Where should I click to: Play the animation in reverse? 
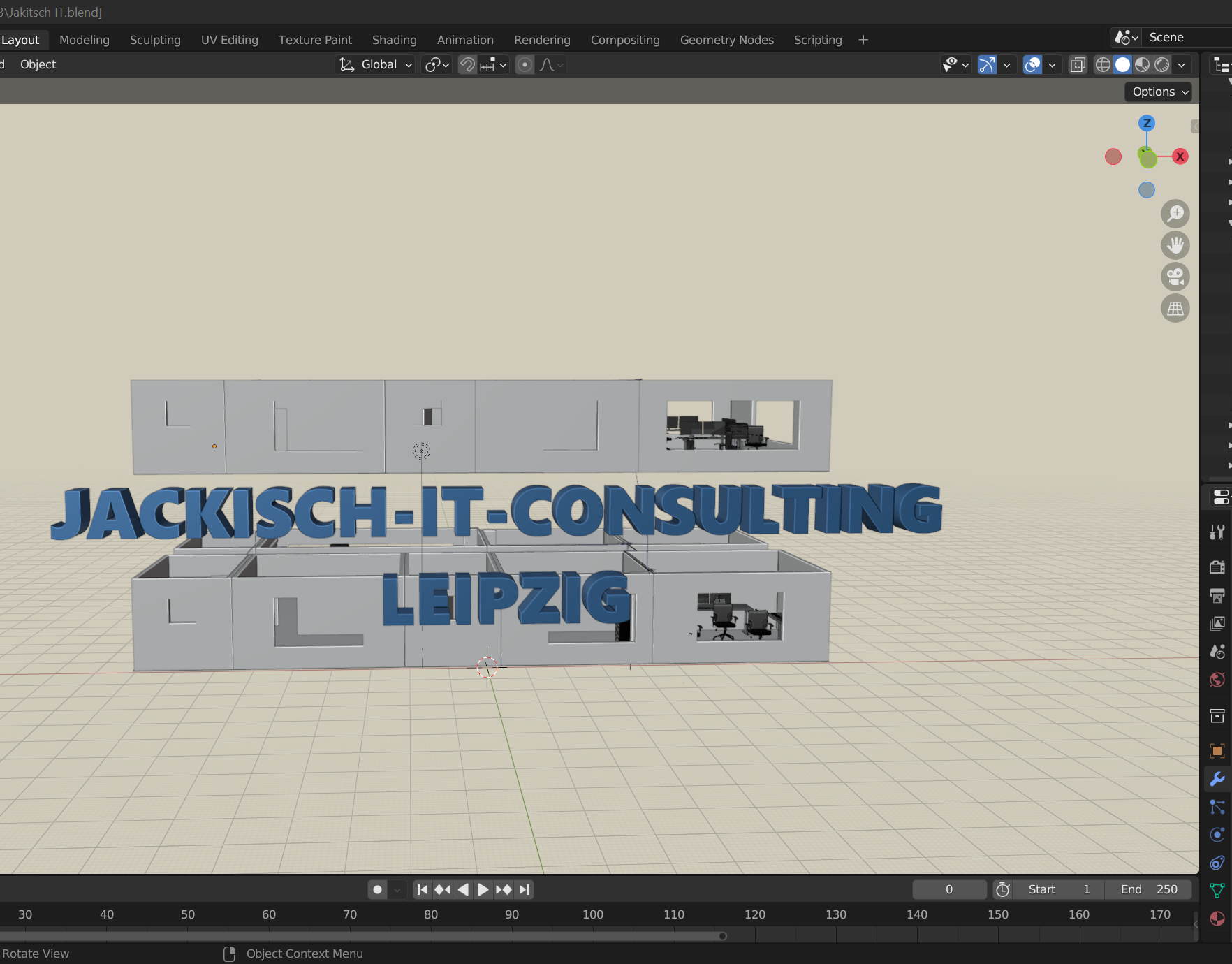[462, 889]
